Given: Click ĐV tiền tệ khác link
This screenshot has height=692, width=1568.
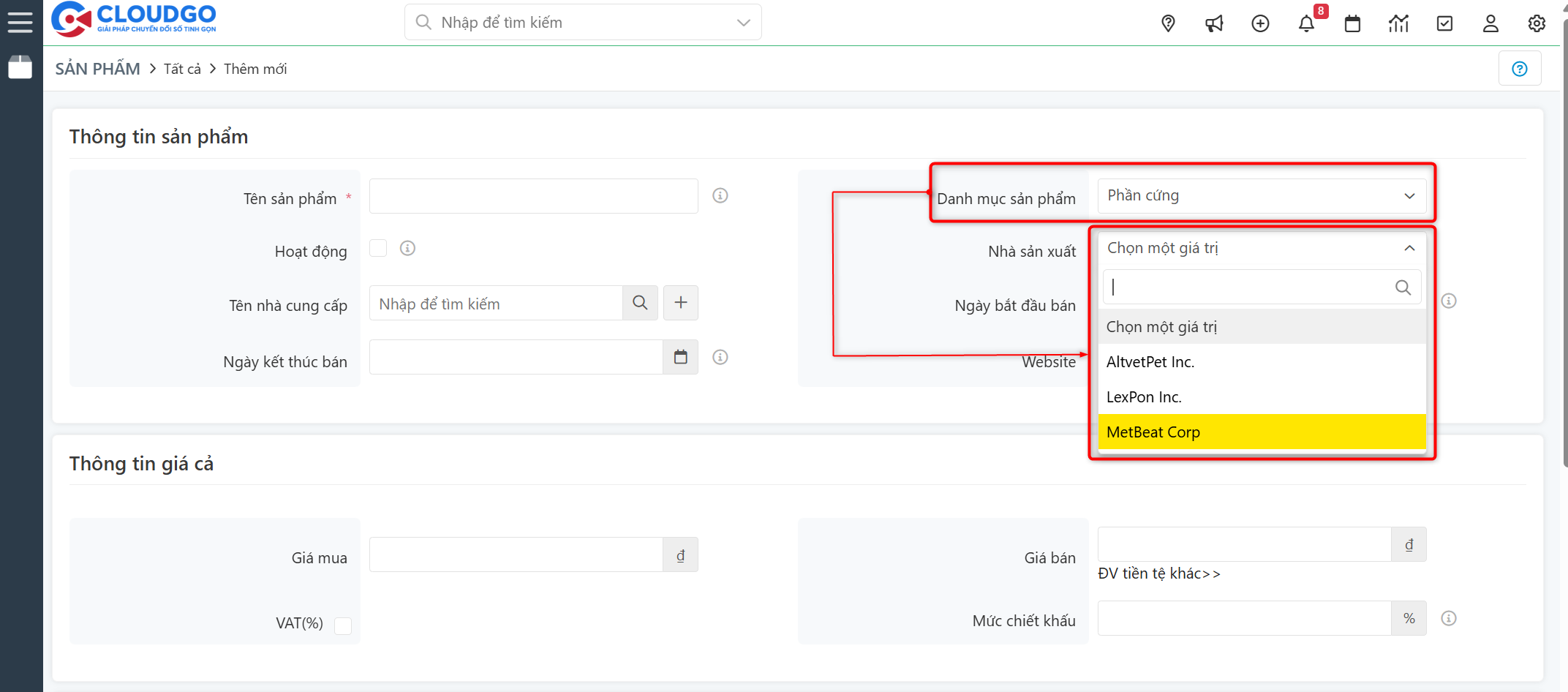Looking at the screenshot, I should pos(1160,573).
